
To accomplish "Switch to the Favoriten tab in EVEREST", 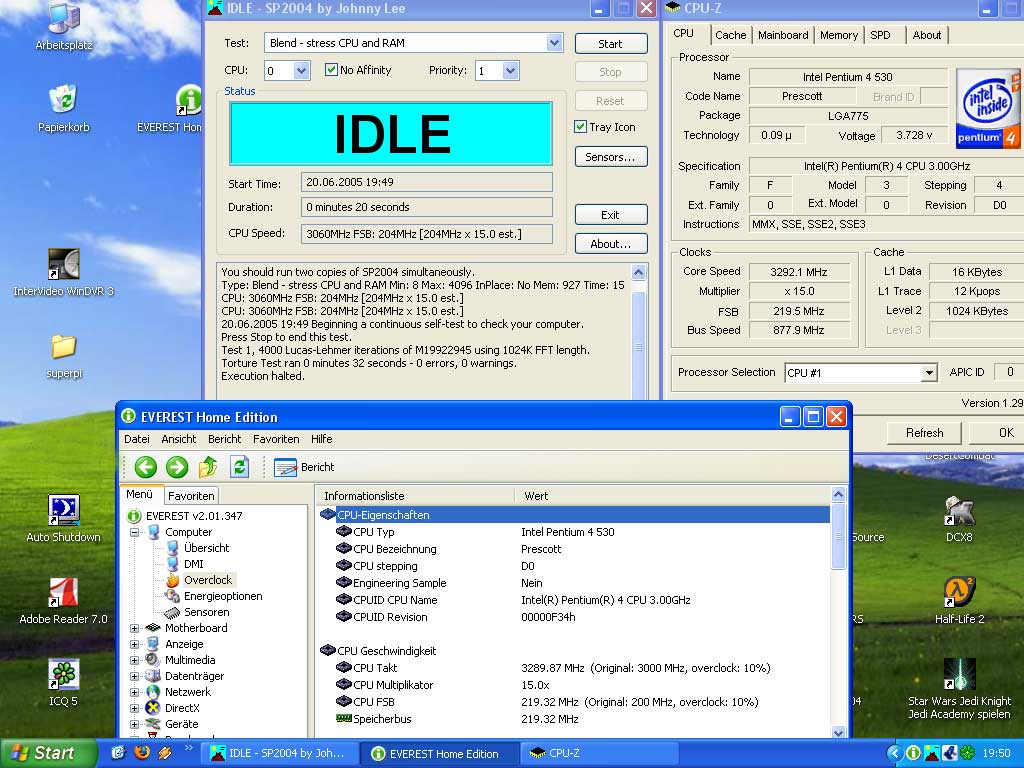I will (x=191, y=496).
